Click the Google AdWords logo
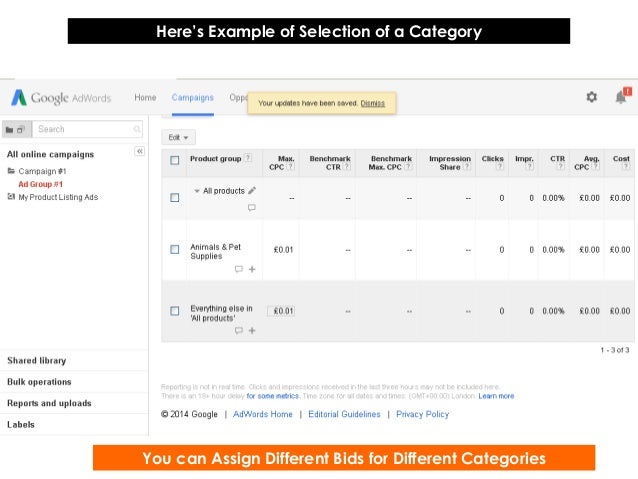The width and height of the screenshot is (638, 479). [61, 98]
